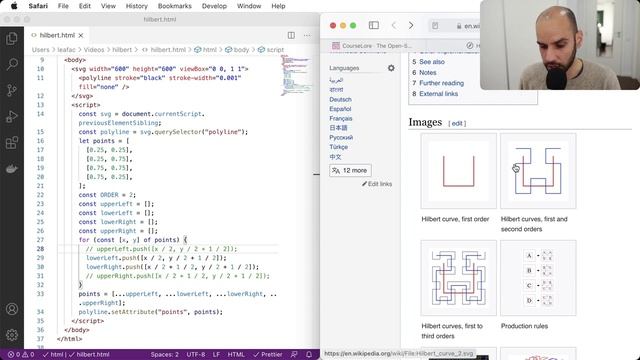This screenshot has height=360, width=640.
Task: Click the Prettier status bar item
Action: [267, 354]
